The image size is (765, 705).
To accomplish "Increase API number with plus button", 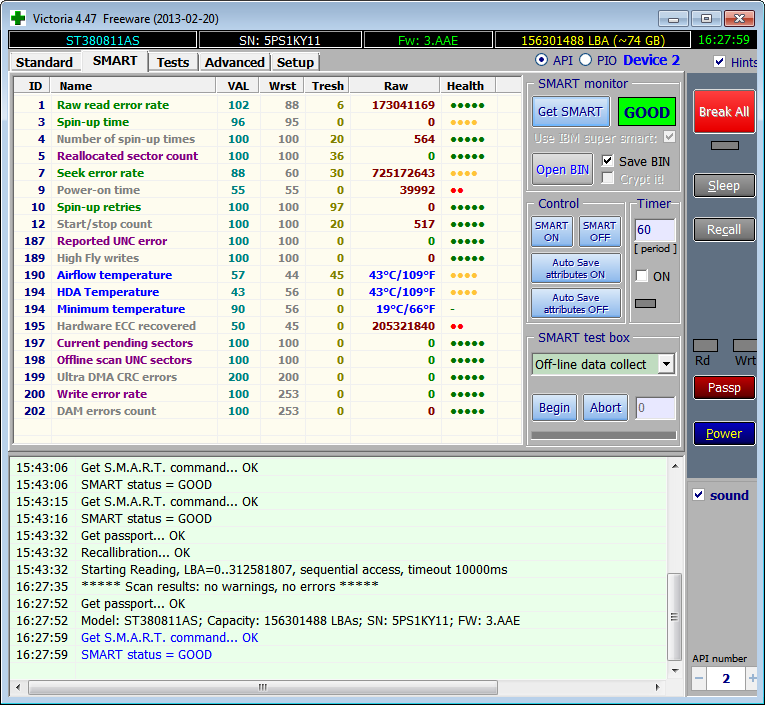I will [x=752, y=678].
